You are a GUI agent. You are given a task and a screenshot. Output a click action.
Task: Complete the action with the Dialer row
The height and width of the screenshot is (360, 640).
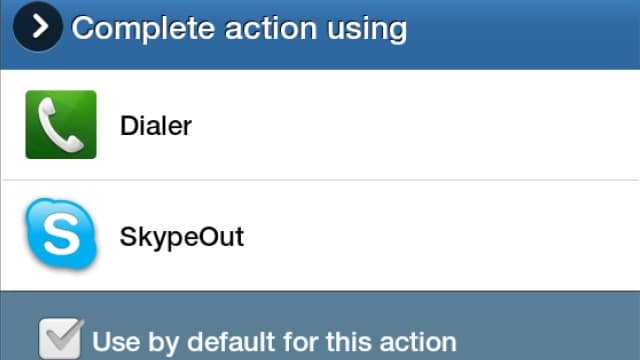[320, 124]
